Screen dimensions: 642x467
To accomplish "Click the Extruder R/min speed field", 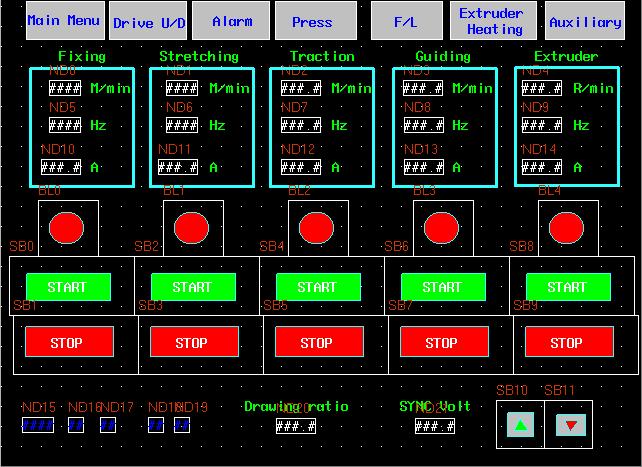I will pyautogui.click(x=541, y=88).
